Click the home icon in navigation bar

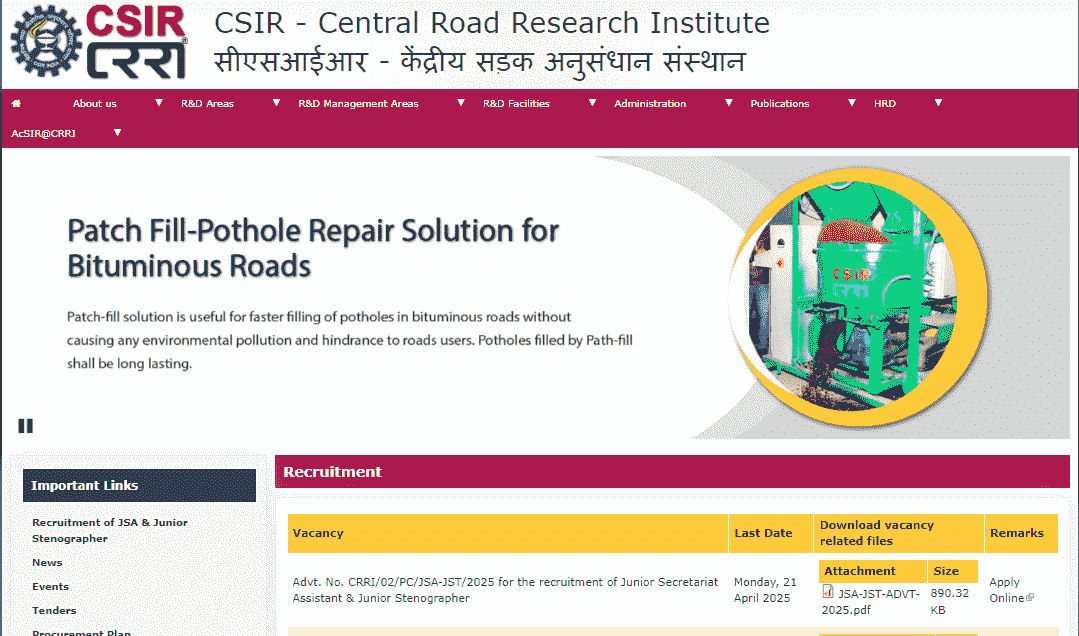point(16,103)
